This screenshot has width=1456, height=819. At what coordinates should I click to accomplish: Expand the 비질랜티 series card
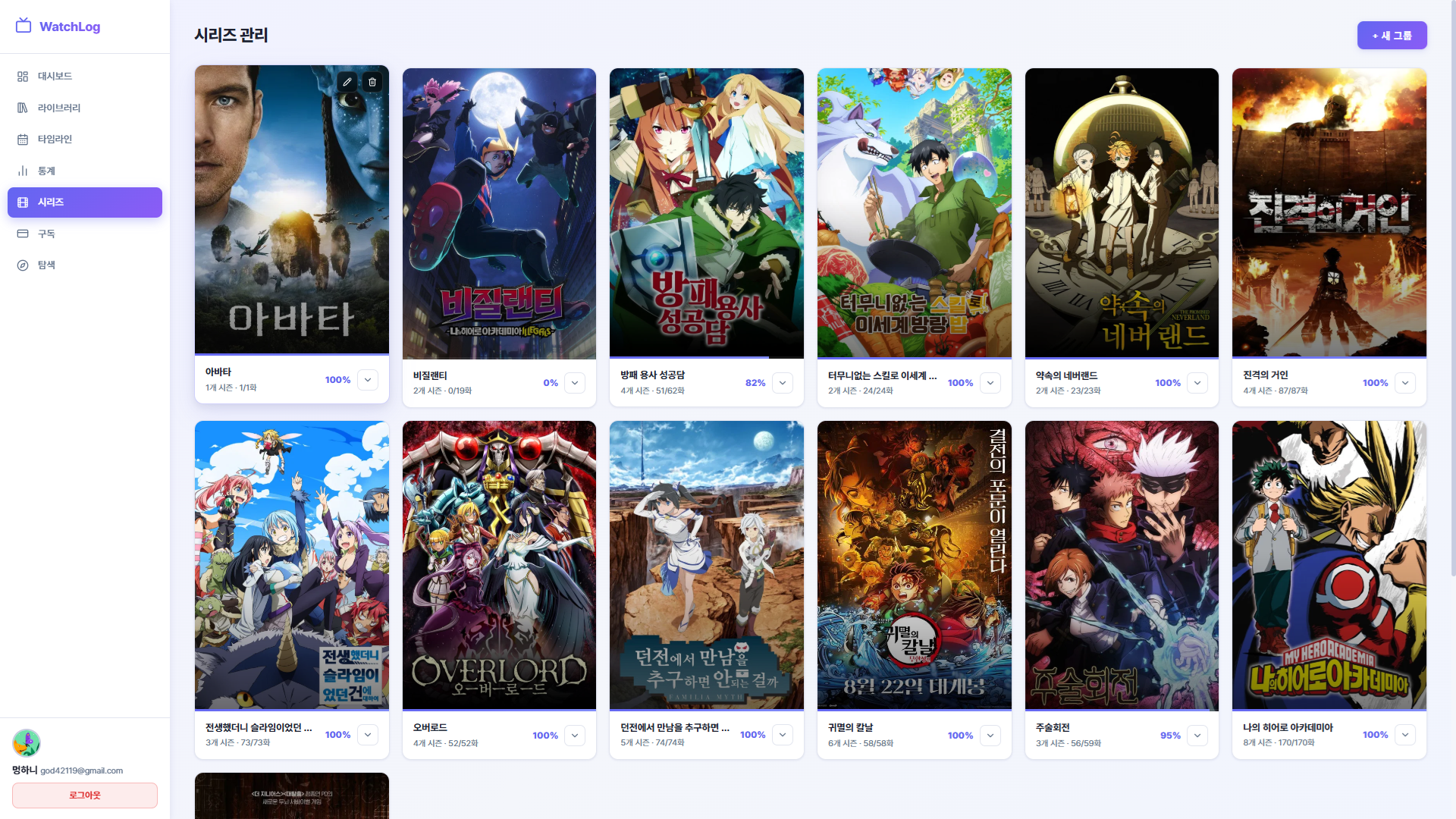click(x=575, y=383)
